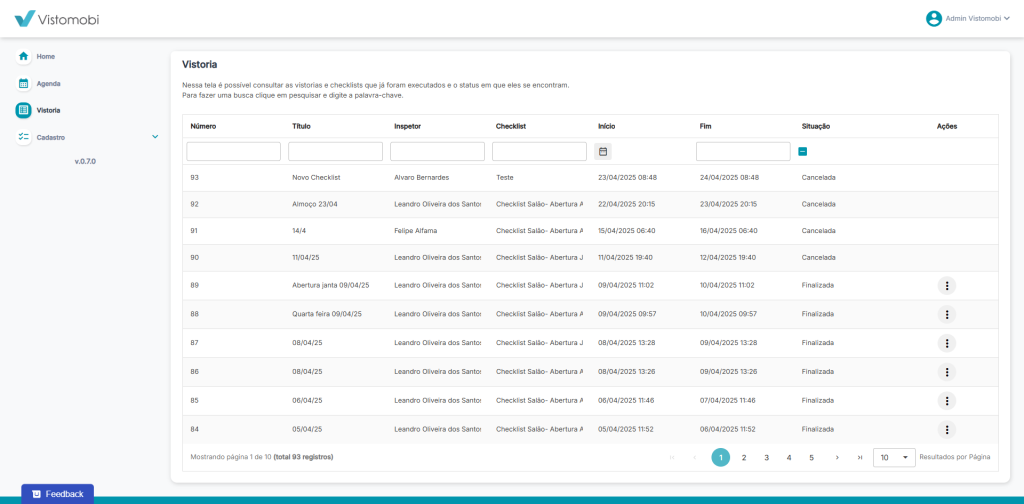
Task: Click the user avatar icon
Action: [x=934, y=19]
